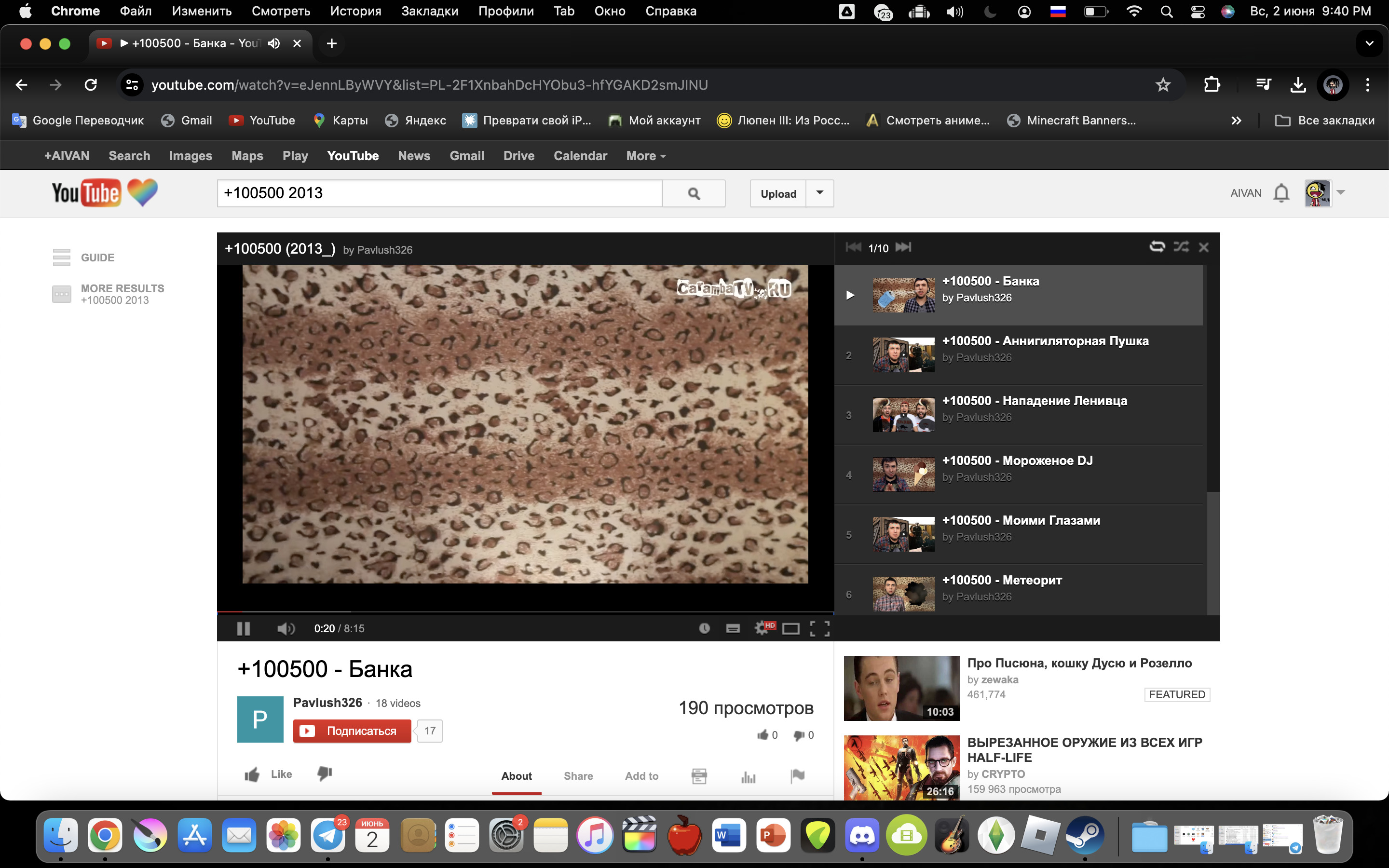Open the video statistics bar chart icon
The height and width of the screenshot is (868, 1389).
click(748, 777)
